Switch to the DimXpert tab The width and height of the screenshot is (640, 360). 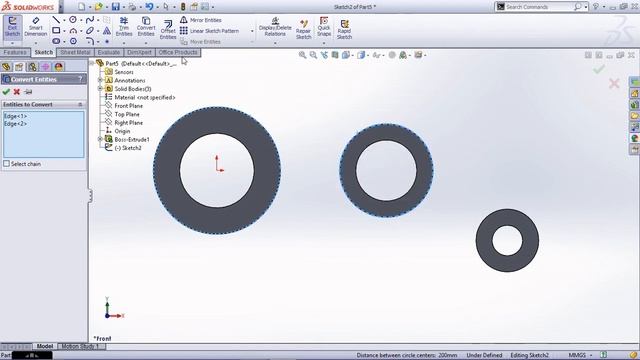click(139, 53)
